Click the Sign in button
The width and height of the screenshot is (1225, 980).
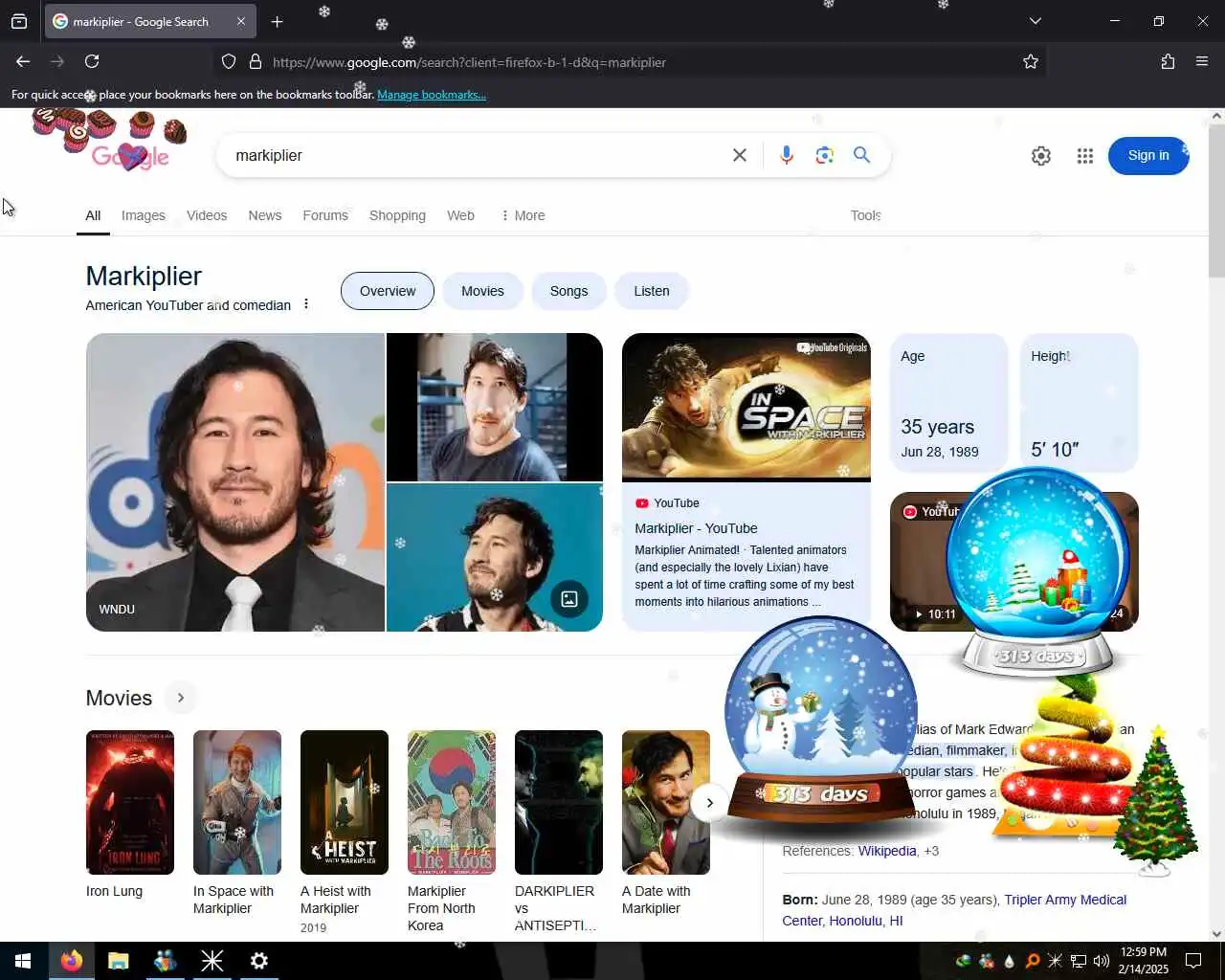[x=1148, y=156]
